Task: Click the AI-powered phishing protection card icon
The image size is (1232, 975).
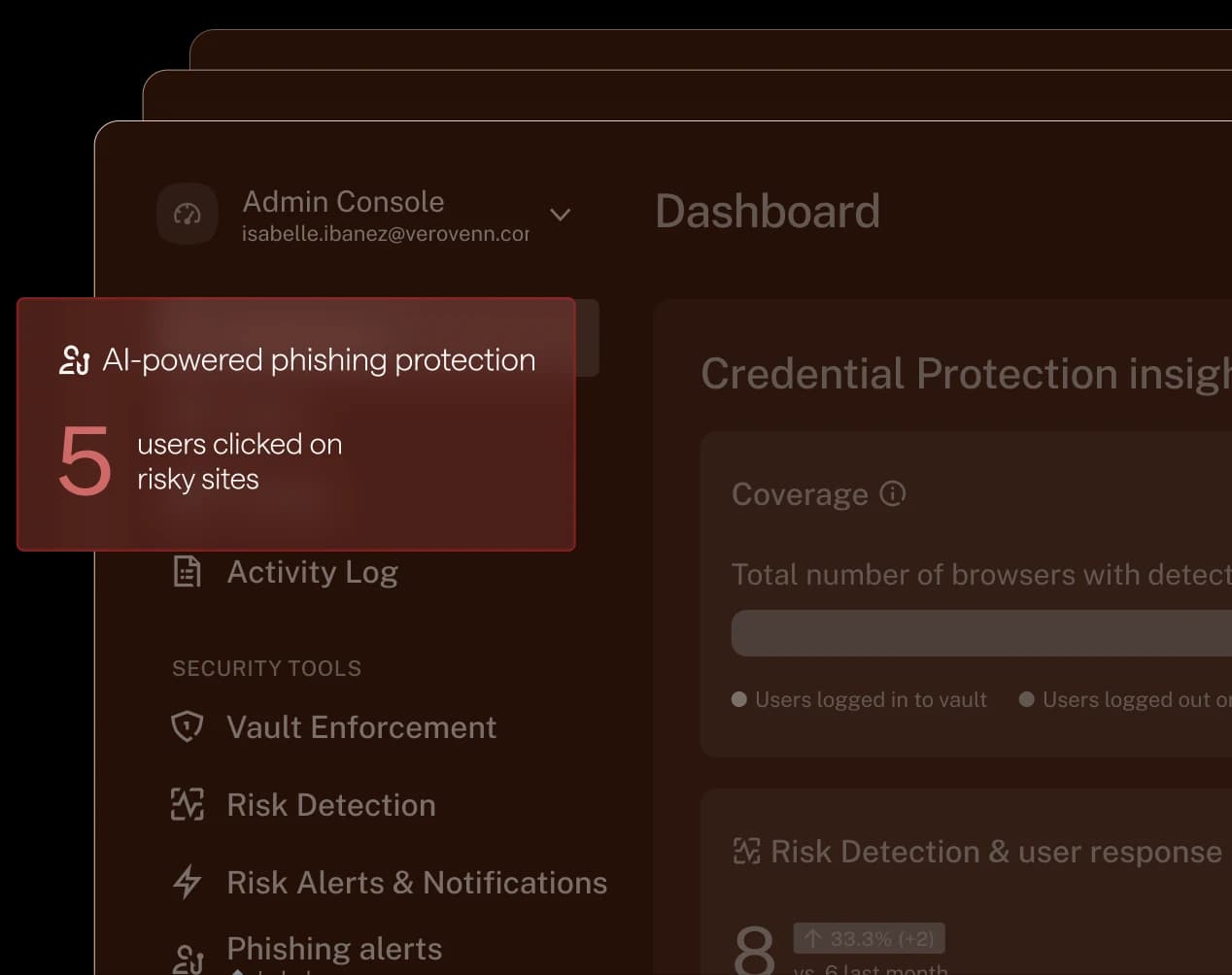Action: 75,360
